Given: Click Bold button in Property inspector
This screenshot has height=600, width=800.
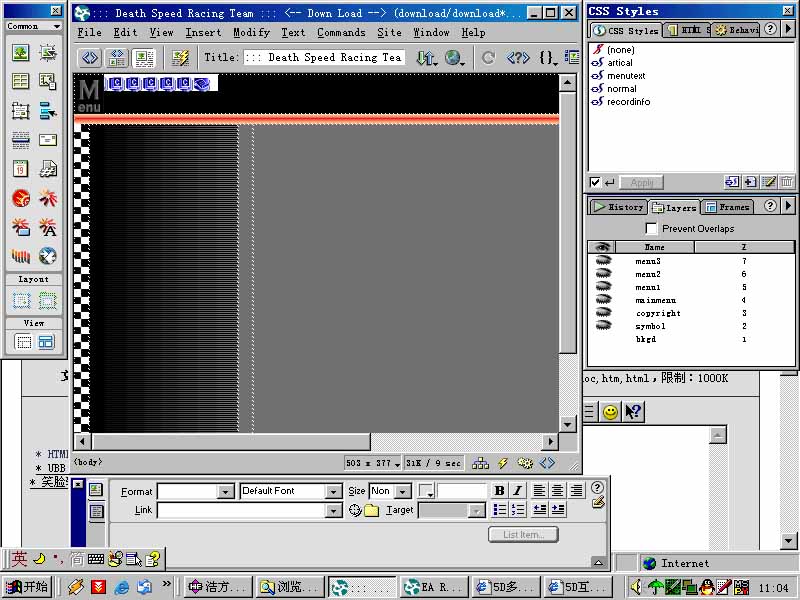Looking at the screenshot, I should (499, 491).
